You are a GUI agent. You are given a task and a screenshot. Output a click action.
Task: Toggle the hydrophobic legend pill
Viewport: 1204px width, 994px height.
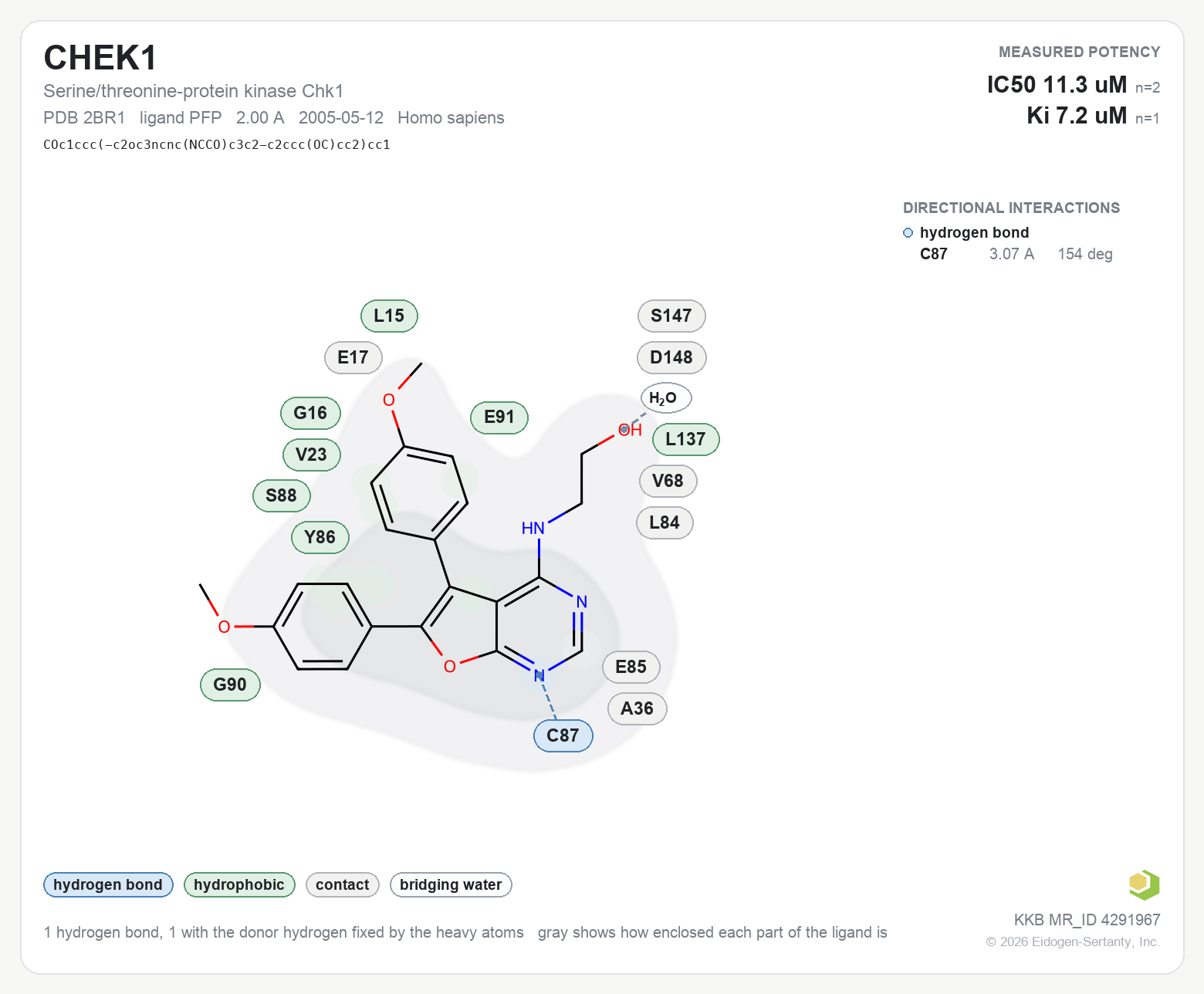click(239, 884)
